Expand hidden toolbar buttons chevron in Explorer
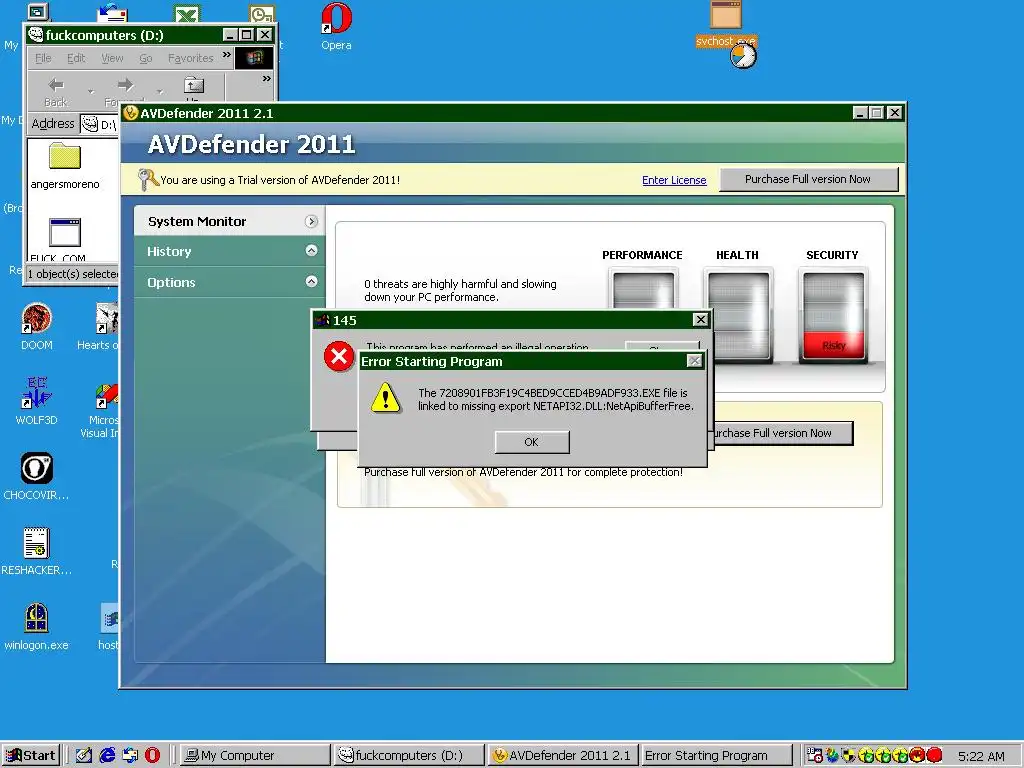Image resolution: width=1024 pixels, height=768 pixels. pos(266,79)
